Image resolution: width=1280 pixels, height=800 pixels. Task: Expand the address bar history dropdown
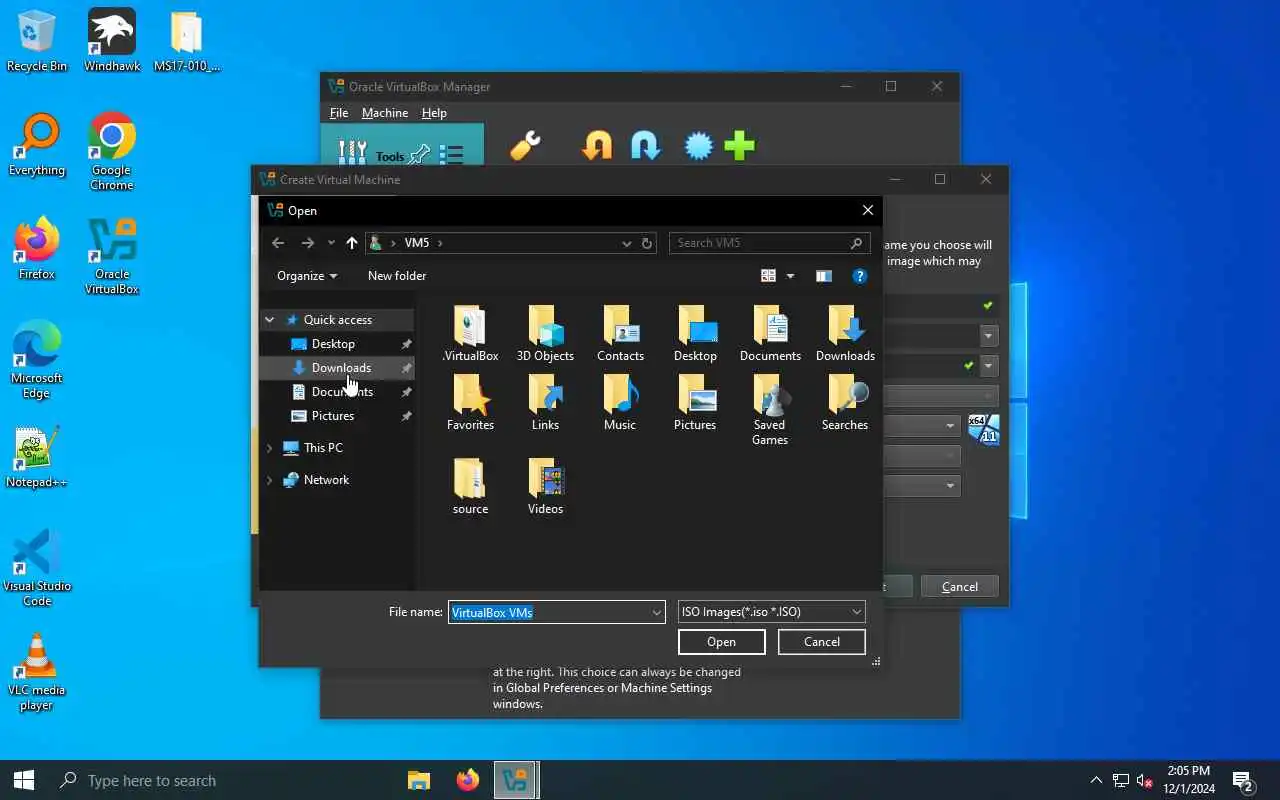[x=627, y=243]
